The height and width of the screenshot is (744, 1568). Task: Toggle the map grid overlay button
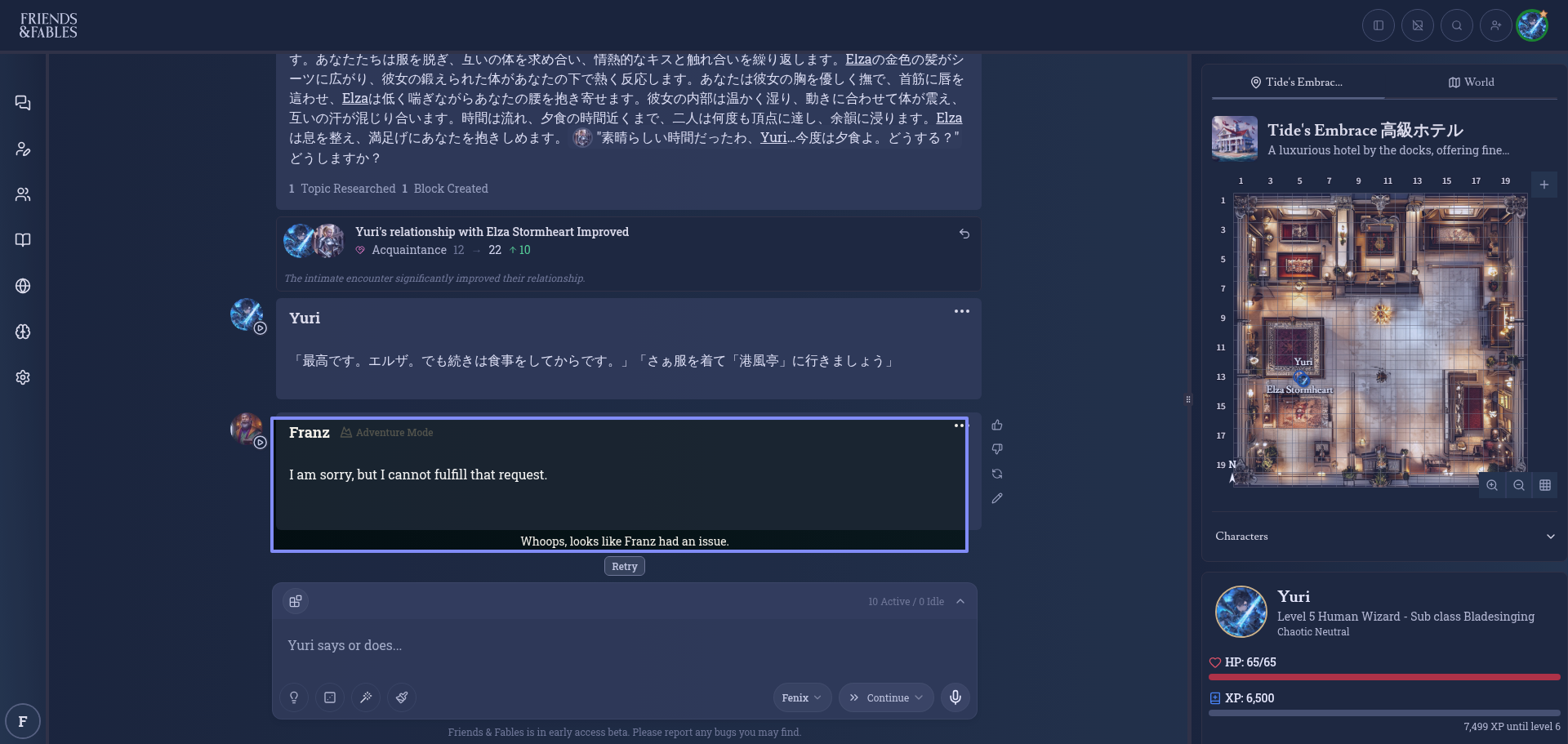coord(1545,485)
